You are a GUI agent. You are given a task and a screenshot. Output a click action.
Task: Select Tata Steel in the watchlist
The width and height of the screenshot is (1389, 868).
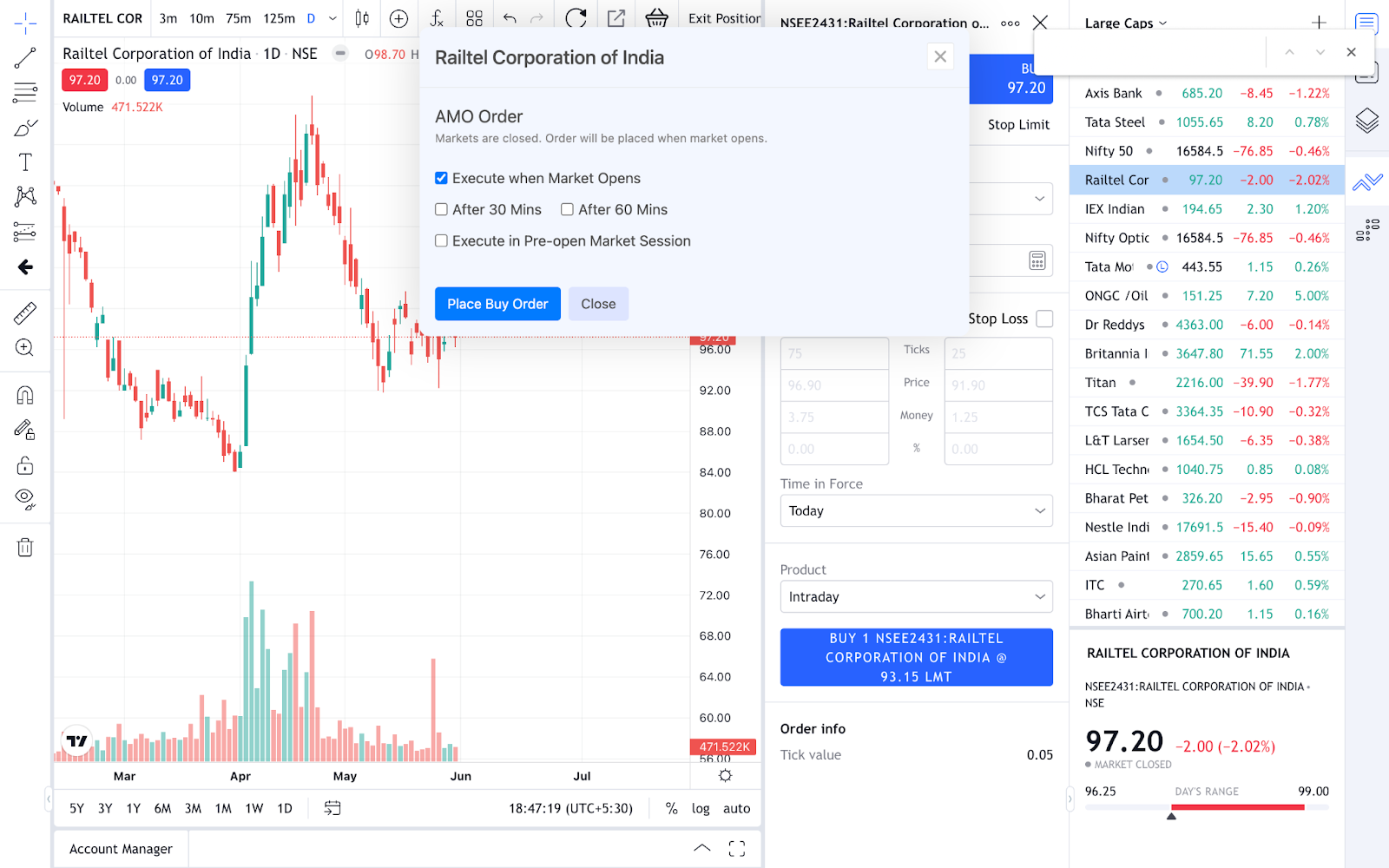pyautogui.click(x=1115, y=122)
